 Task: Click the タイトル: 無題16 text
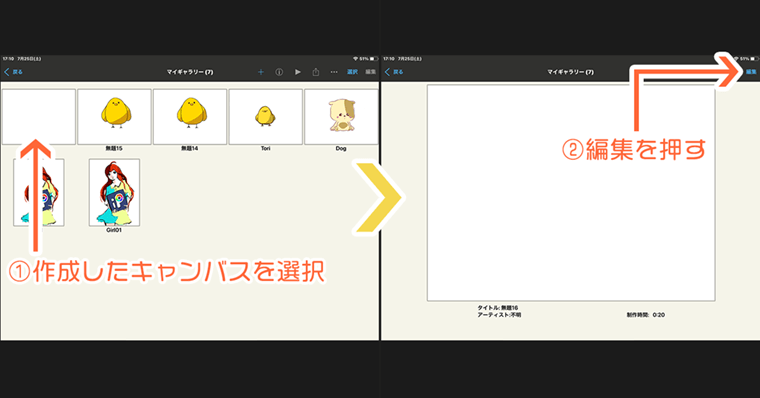pos(498,308)
